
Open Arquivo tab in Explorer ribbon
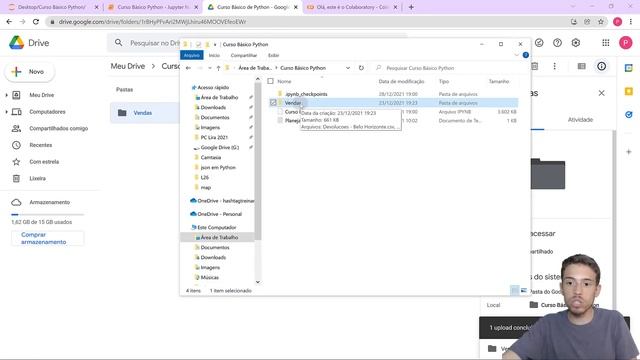191,55
